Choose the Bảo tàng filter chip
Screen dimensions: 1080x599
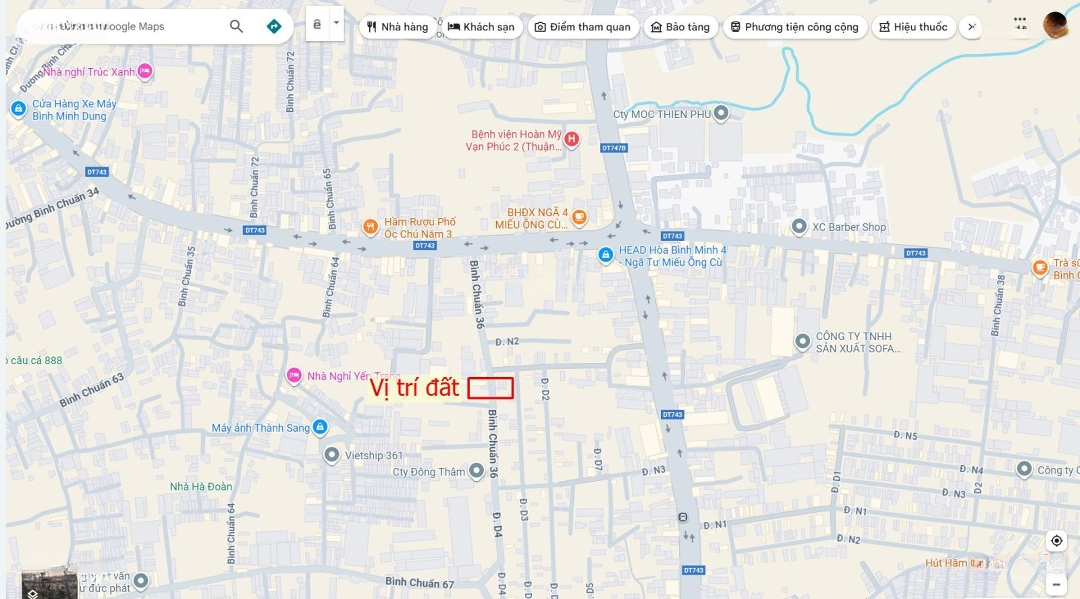pos(679,27)
